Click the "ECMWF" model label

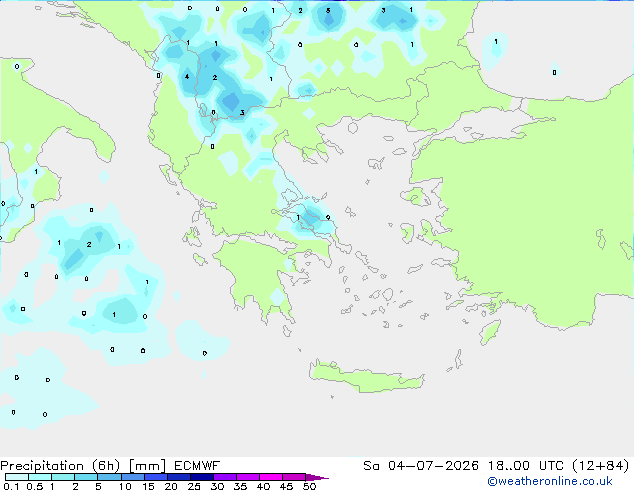pyautogui.click(x=197, y=466)
